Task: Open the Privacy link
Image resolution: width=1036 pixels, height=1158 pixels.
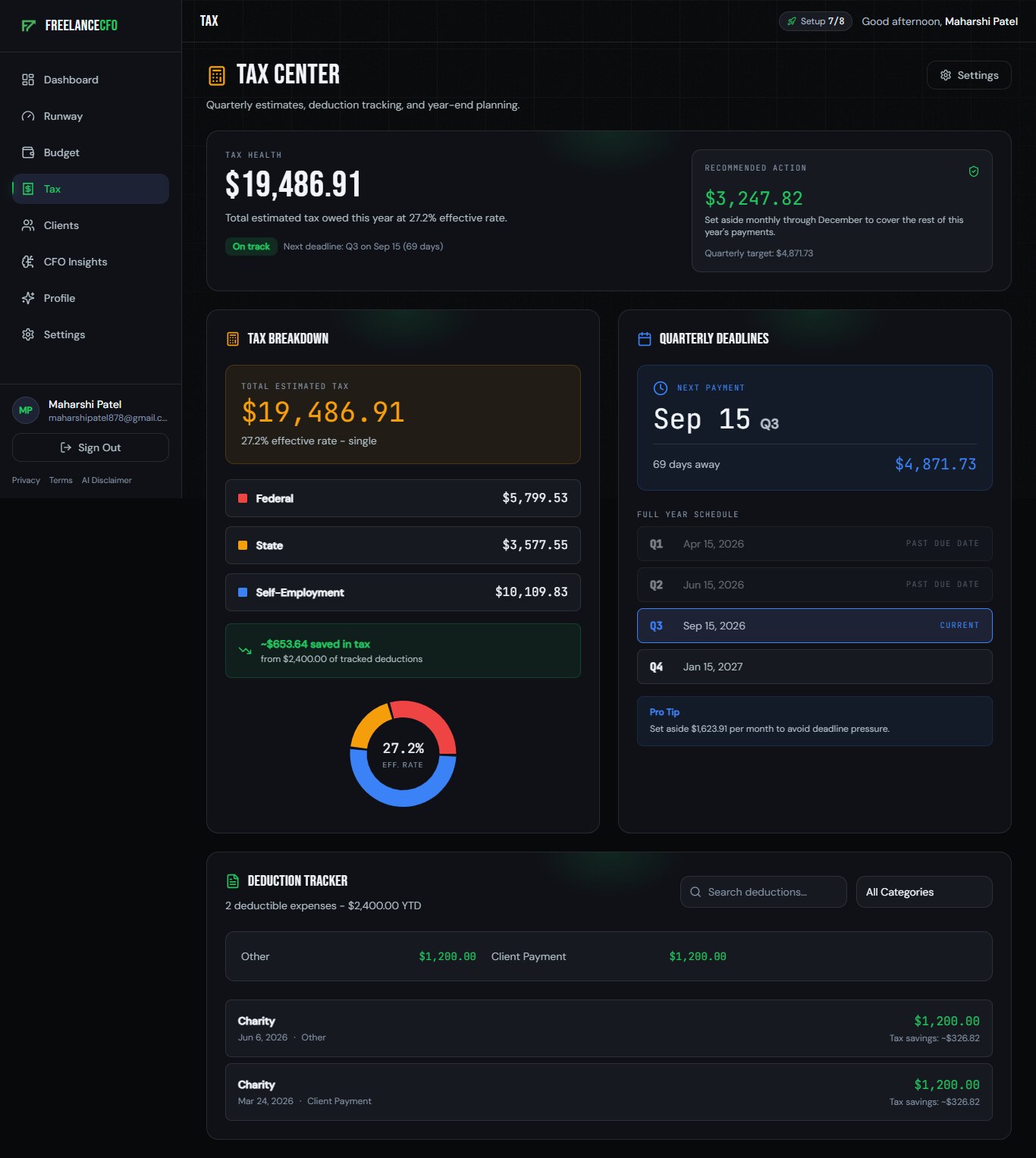Action: point(26,480)
